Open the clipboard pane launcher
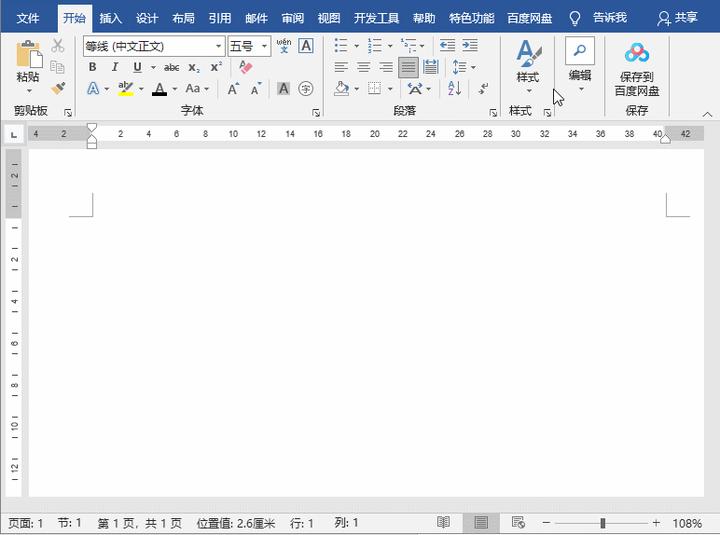The width and height of the screenshot is (720, 535). click(68, 113)
